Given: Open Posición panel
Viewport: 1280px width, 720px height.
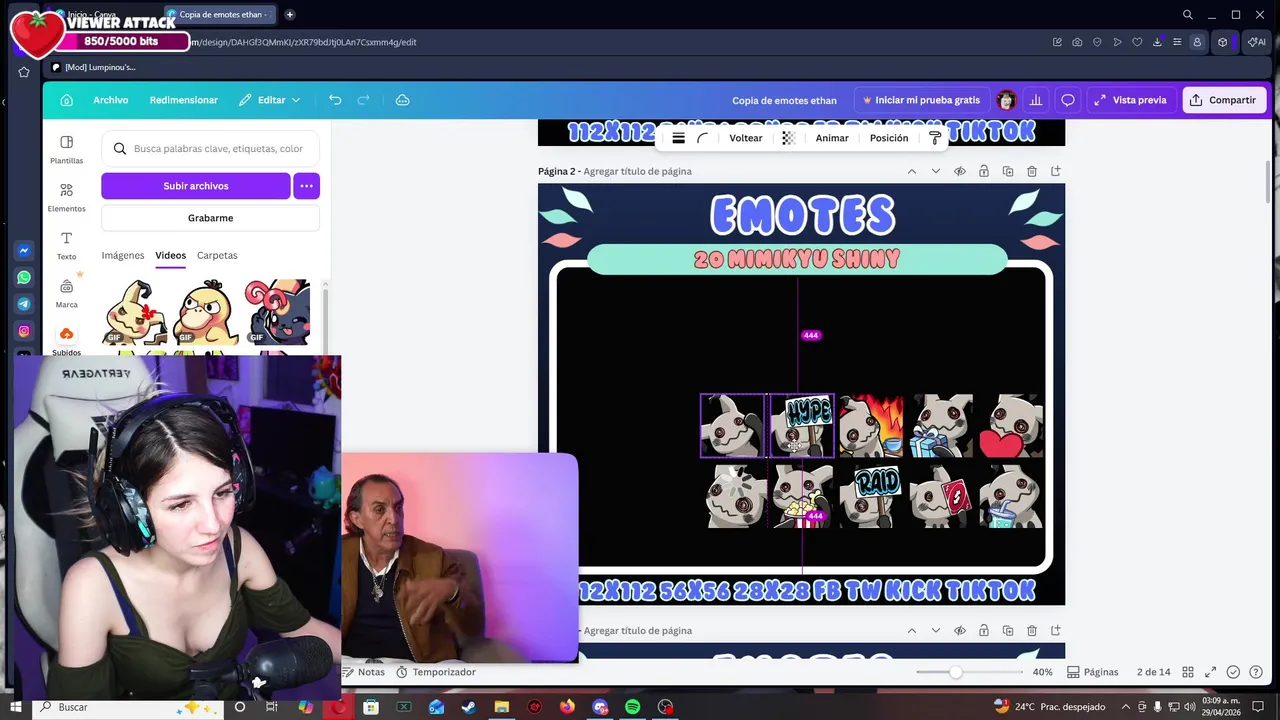Looking at the screenshot, I should [889, 138].
